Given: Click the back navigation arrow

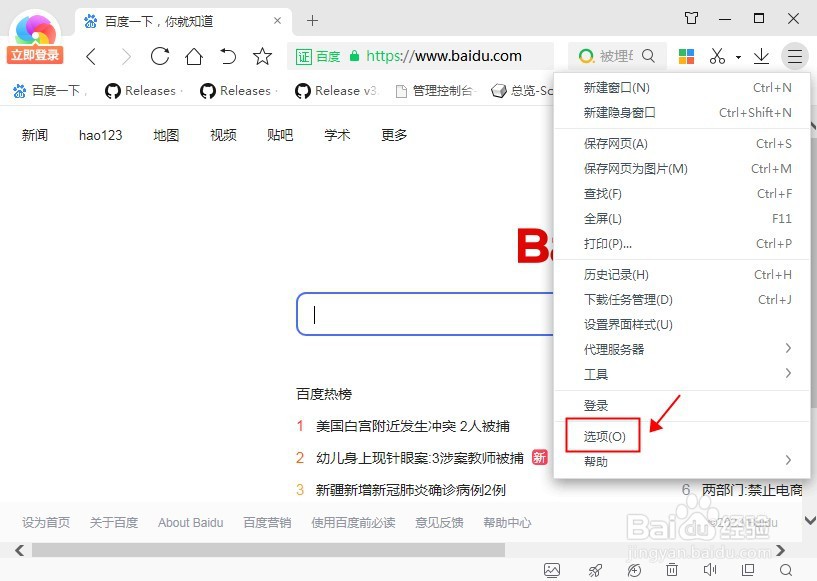Looking at the screenshot, I should pos(91,56).
